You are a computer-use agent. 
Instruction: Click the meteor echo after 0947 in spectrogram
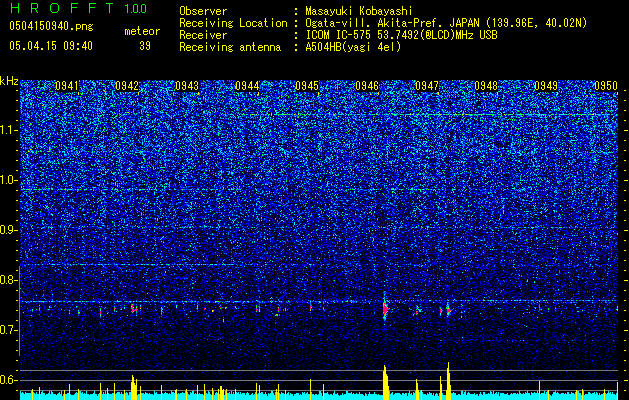click(448, 310)
